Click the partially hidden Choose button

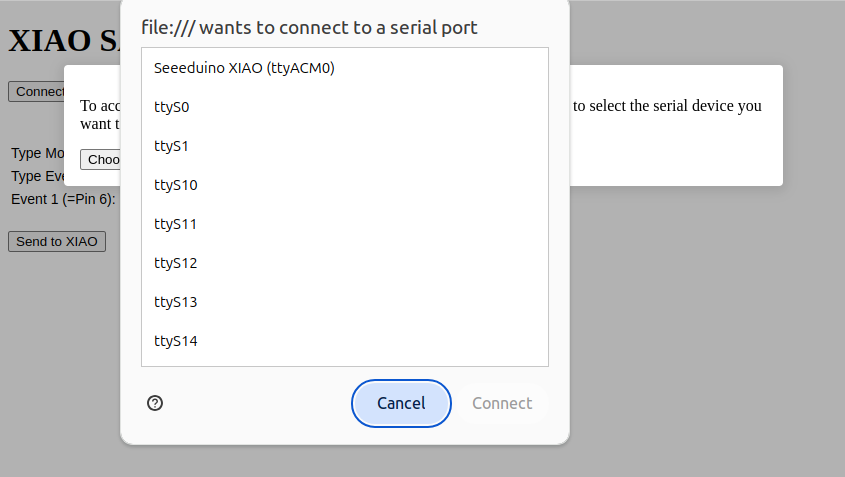click(101, 160)
